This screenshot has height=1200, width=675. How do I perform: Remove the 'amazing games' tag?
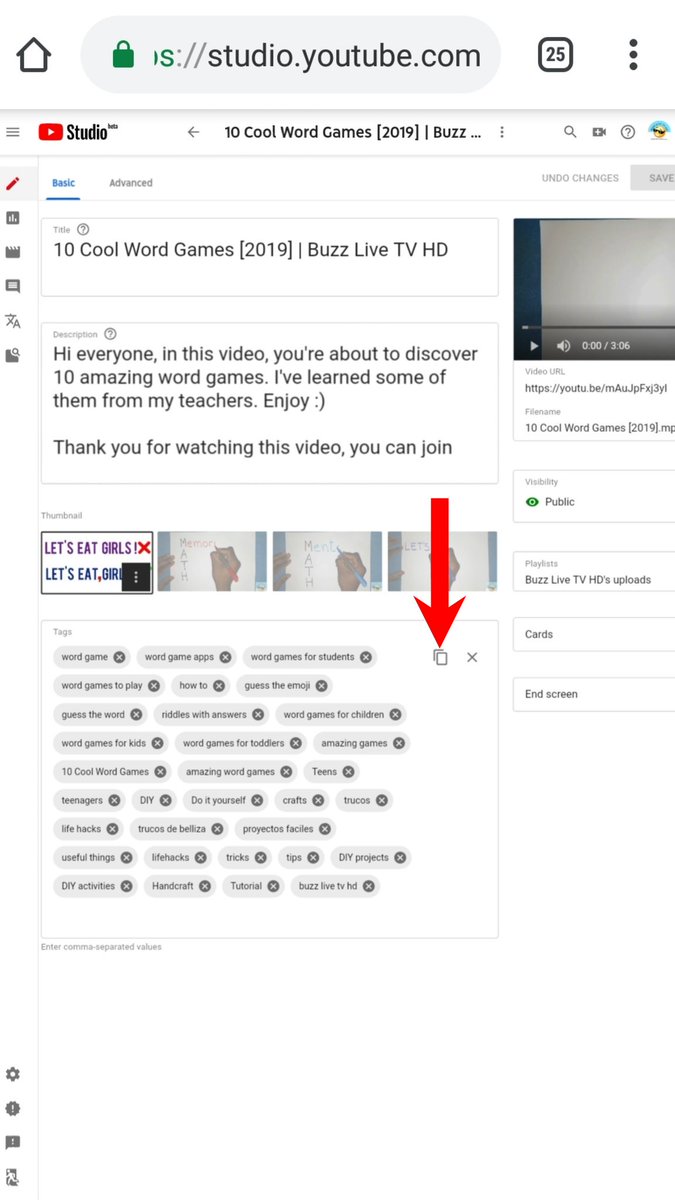(x=399, y=743)
